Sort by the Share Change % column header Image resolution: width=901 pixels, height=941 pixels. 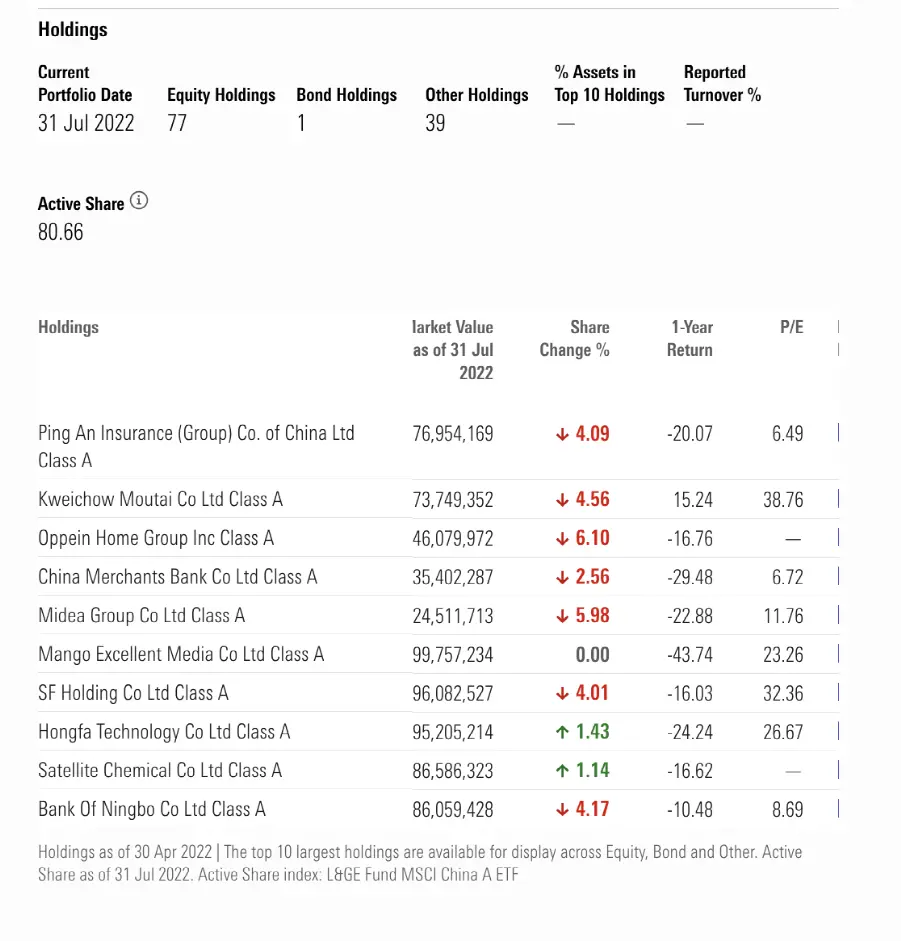point(574,338)
